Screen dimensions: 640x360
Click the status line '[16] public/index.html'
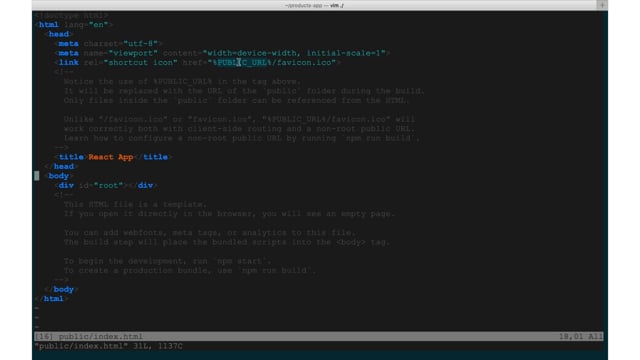[89, 336]
